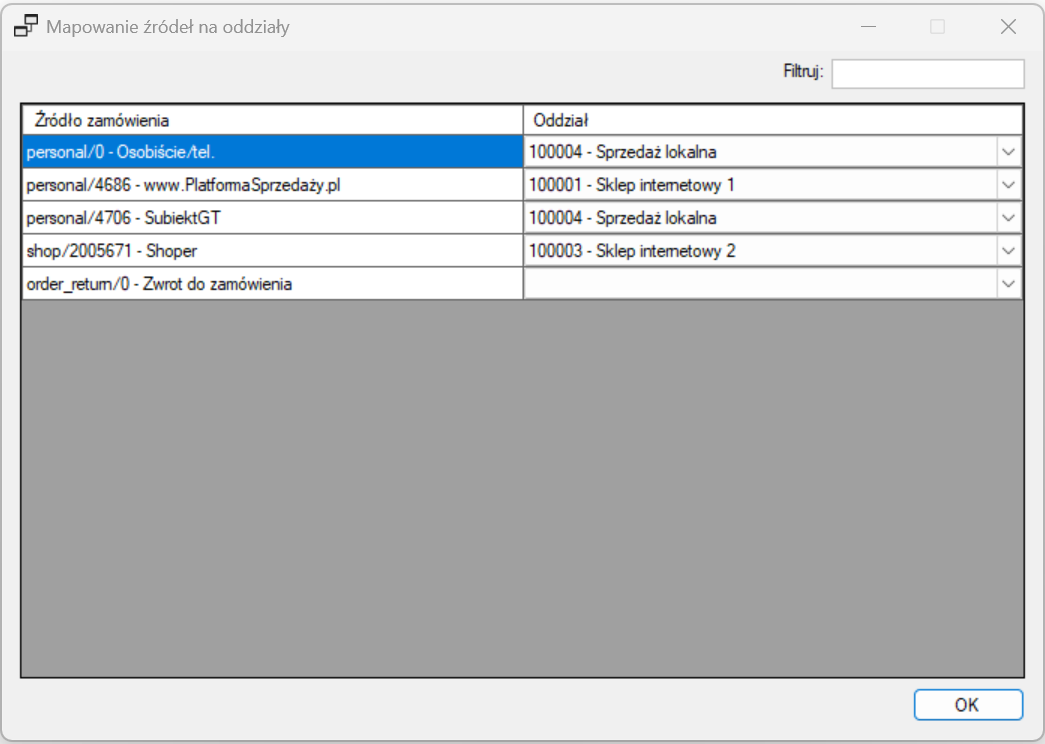
Task: Select the order_return/0 - Zwrot do zamówienia cell
Action: (x=272, y=284)
